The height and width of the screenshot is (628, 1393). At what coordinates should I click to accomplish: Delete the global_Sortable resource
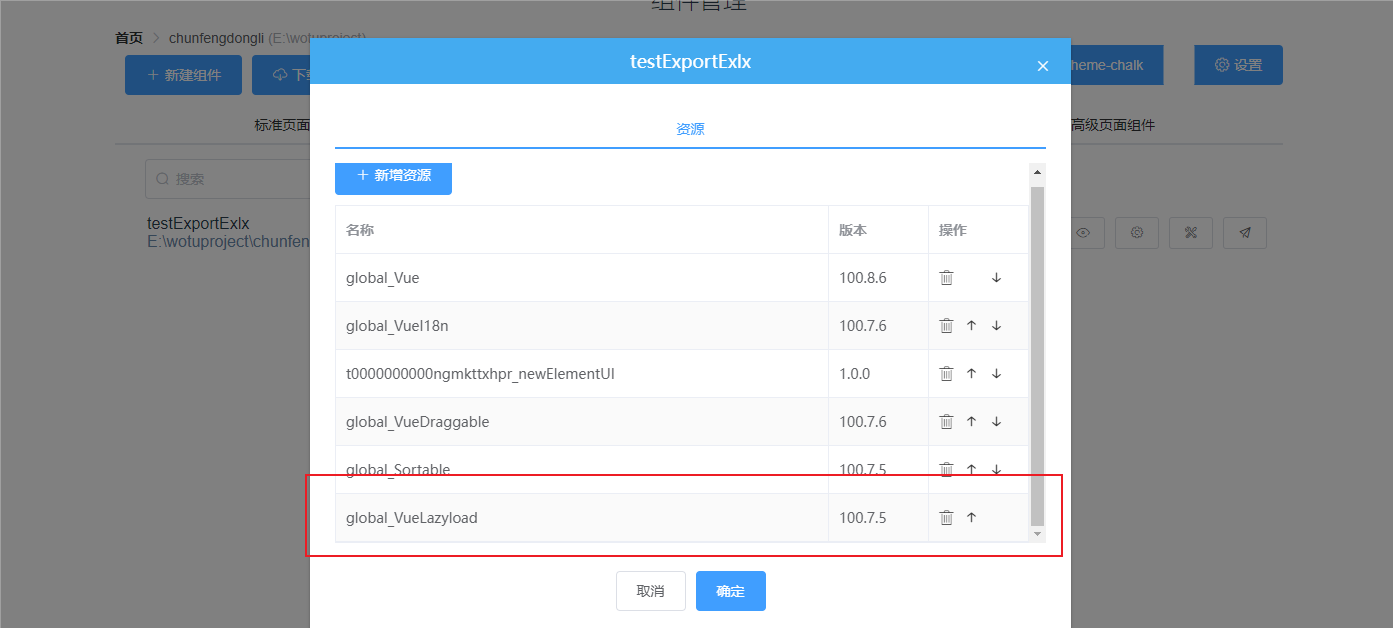click(x=946, y=470)
